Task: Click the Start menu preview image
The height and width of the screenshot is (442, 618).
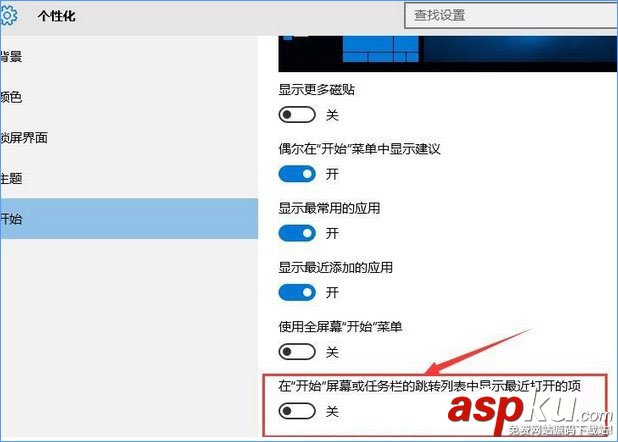Action: tap(448, 54)
